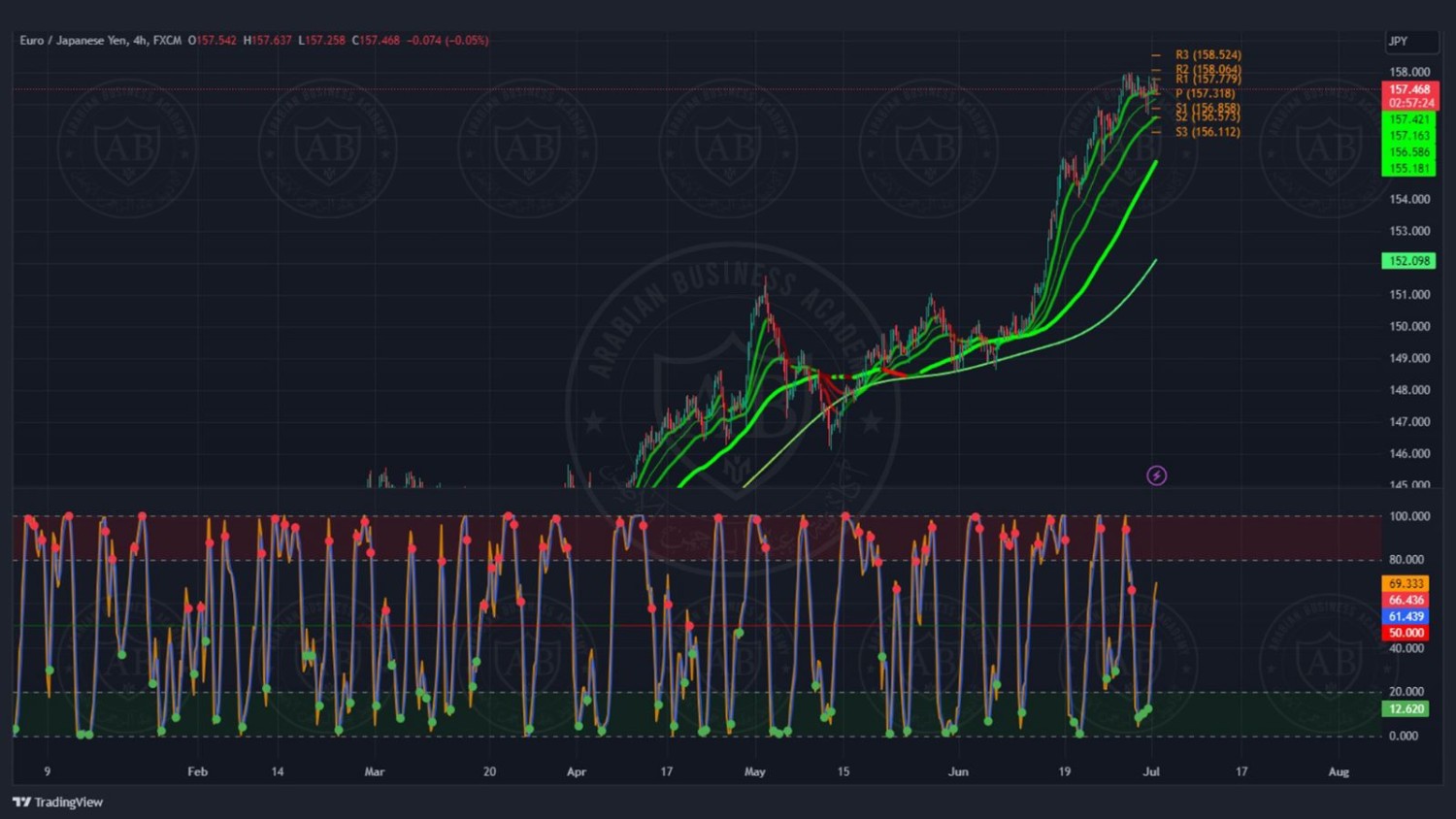Click the Feb date on time axis
This screenshot has width=1456, height=819.
(x=197, y=772)
